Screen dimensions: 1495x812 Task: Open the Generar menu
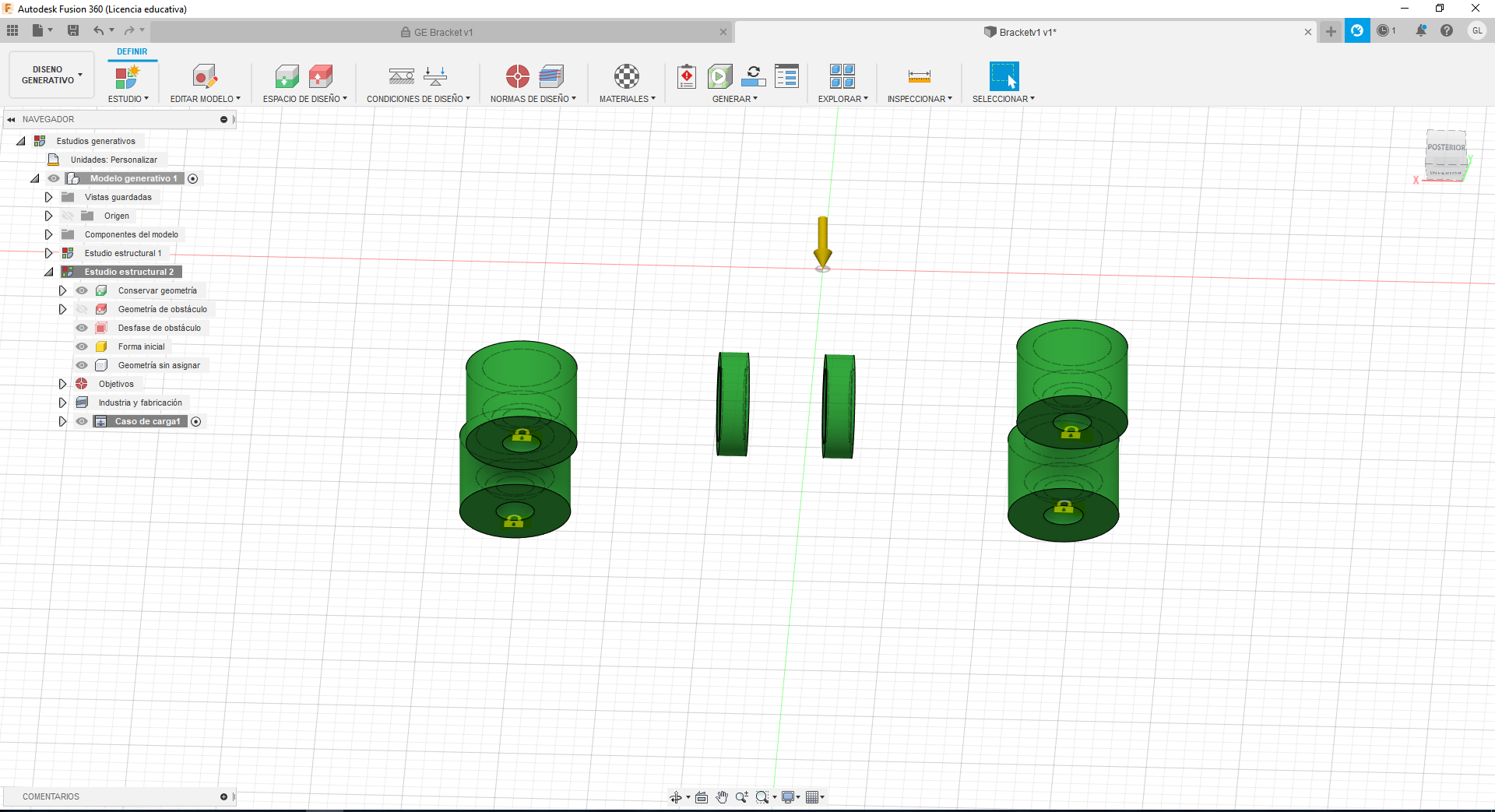tap(734, 99)
